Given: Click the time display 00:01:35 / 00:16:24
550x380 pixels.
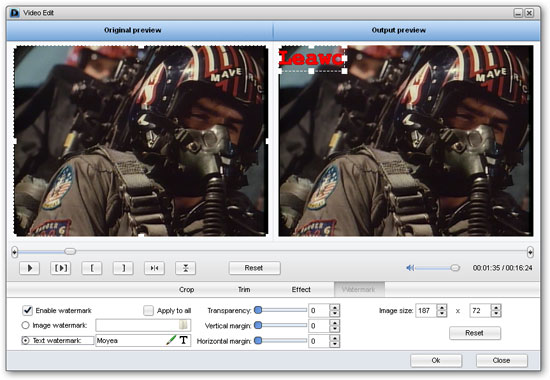Looking at the screenshot, I should (x=502, y=268).
